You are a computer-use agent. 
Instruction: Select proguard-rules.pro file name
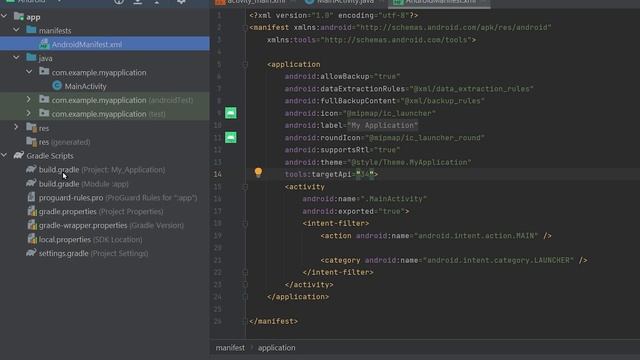(x=71, y=198)
